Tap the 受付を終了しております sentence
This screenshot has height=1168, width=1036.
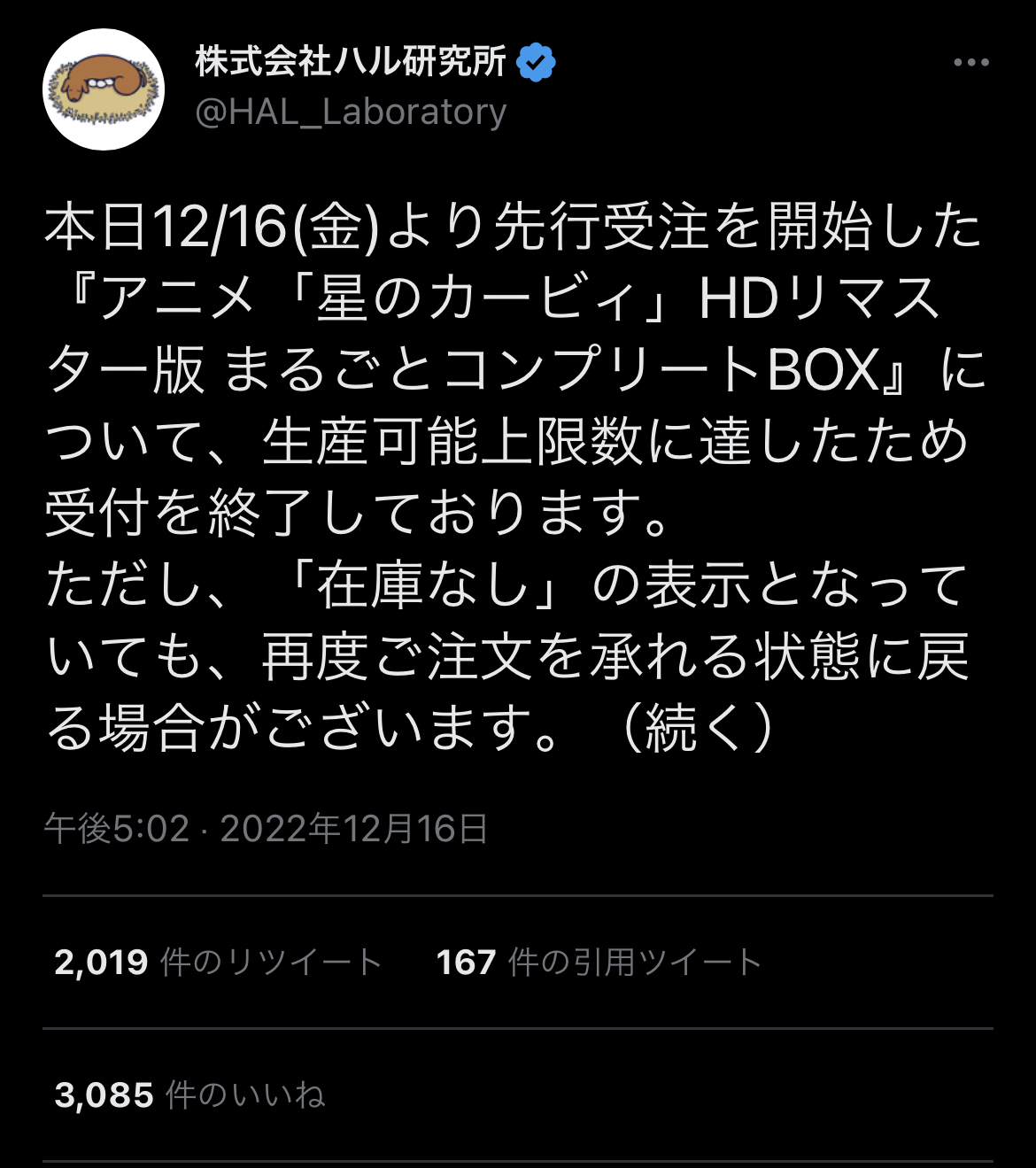pyautogui.click(x=340, y=514)
